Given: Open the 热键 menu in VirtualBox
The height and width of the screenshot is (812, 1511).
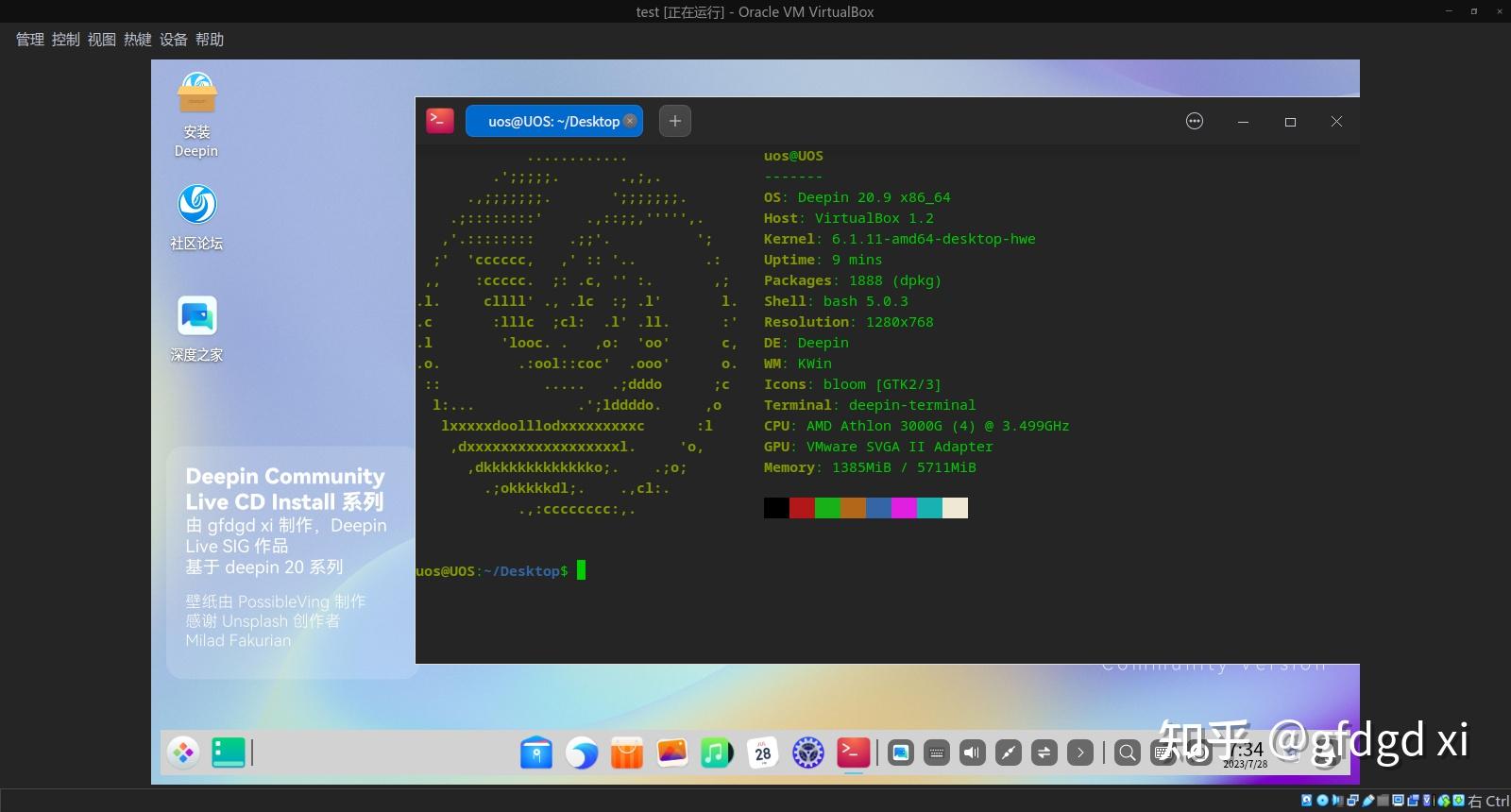Looking at the screenshot, I should [138, 40].
